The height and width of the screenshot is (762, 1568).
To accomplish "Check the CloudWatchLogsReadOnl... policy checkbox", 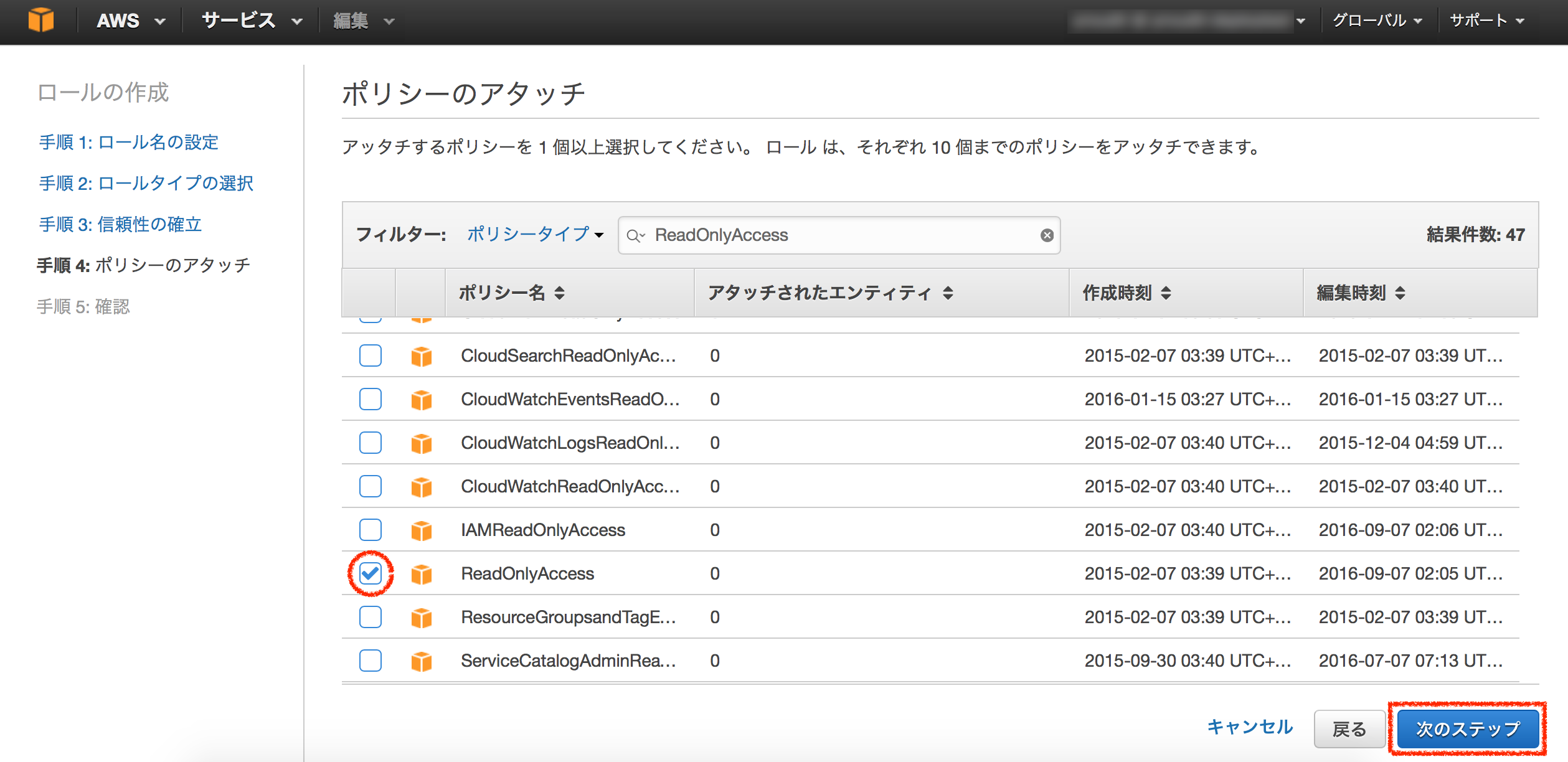I will (x=371, y=443).
